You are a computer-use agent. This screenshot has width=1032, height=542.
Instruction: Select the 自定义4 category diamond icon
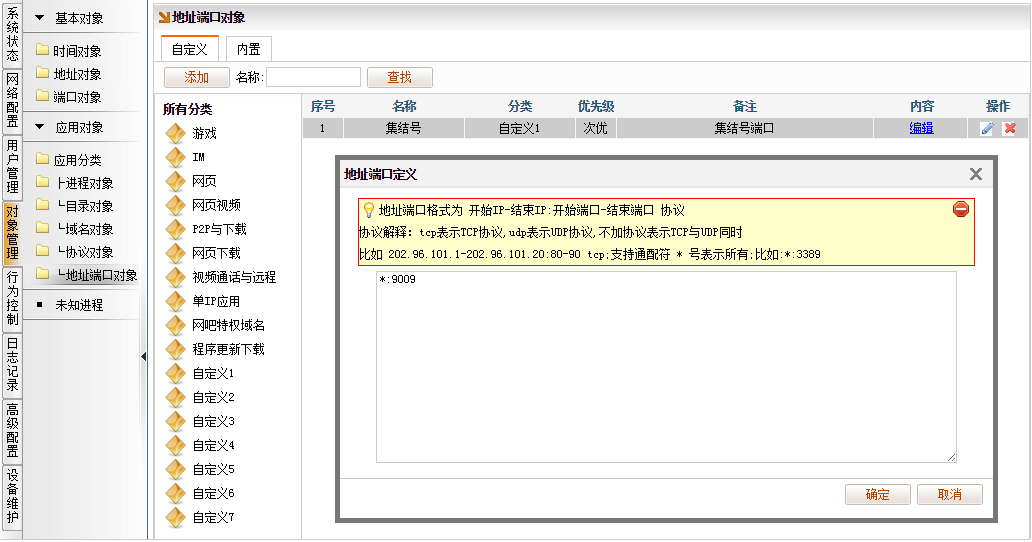point(176,445)
